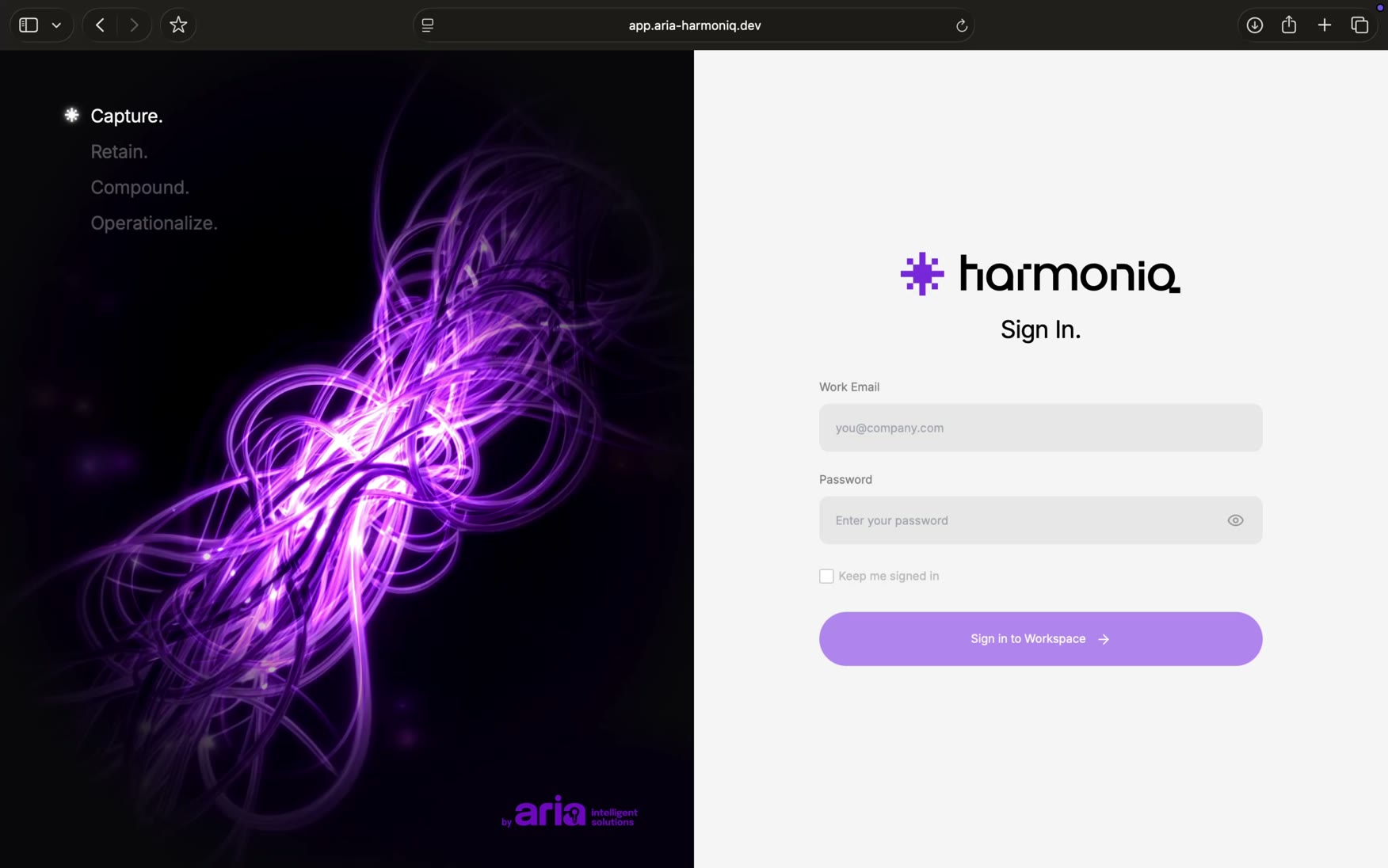The image size is (1388, 868).
Task: Click the Work Email label
Action: tap(848, 386)
